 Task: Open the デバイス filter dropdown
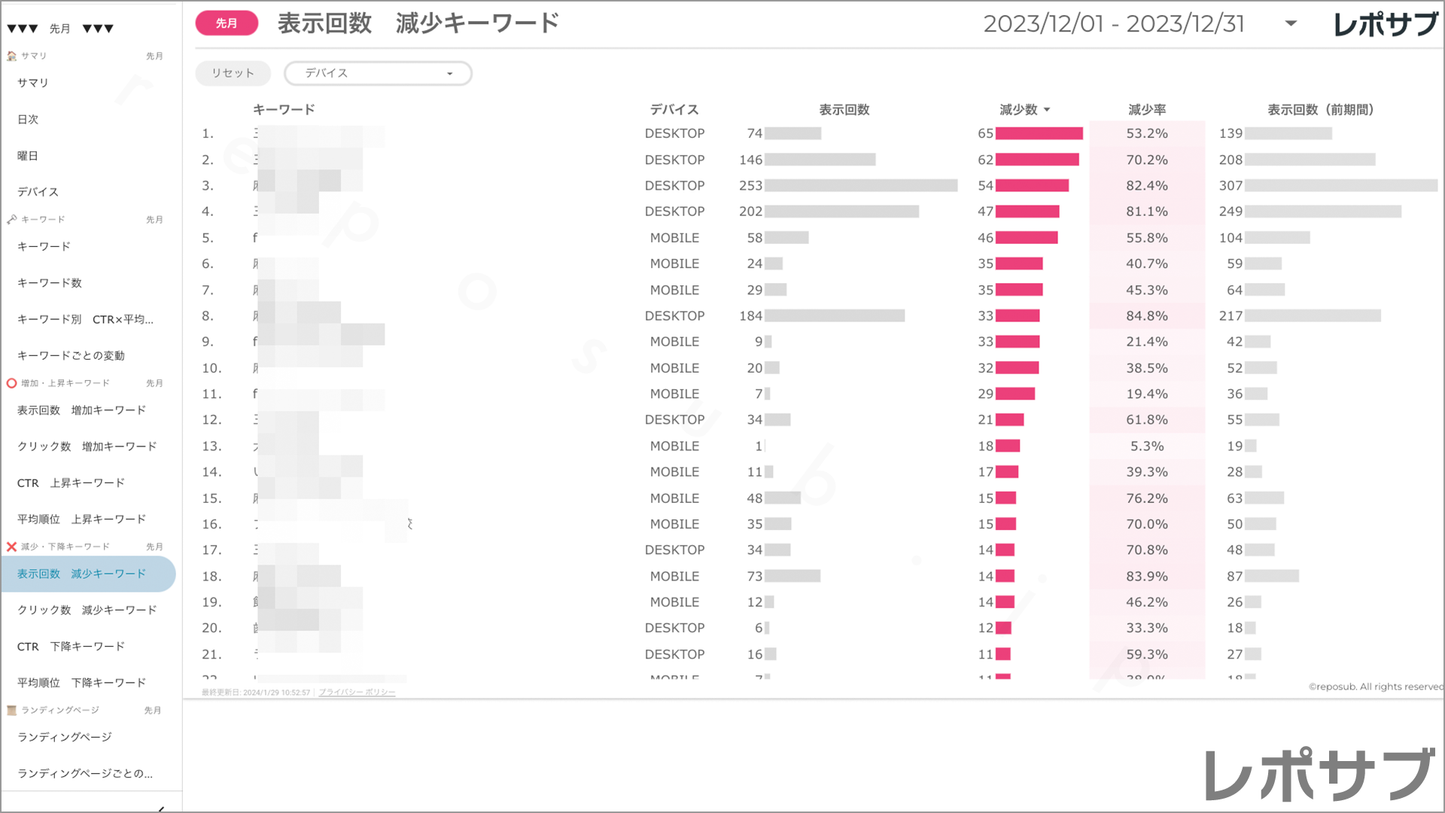coord(378,73)
